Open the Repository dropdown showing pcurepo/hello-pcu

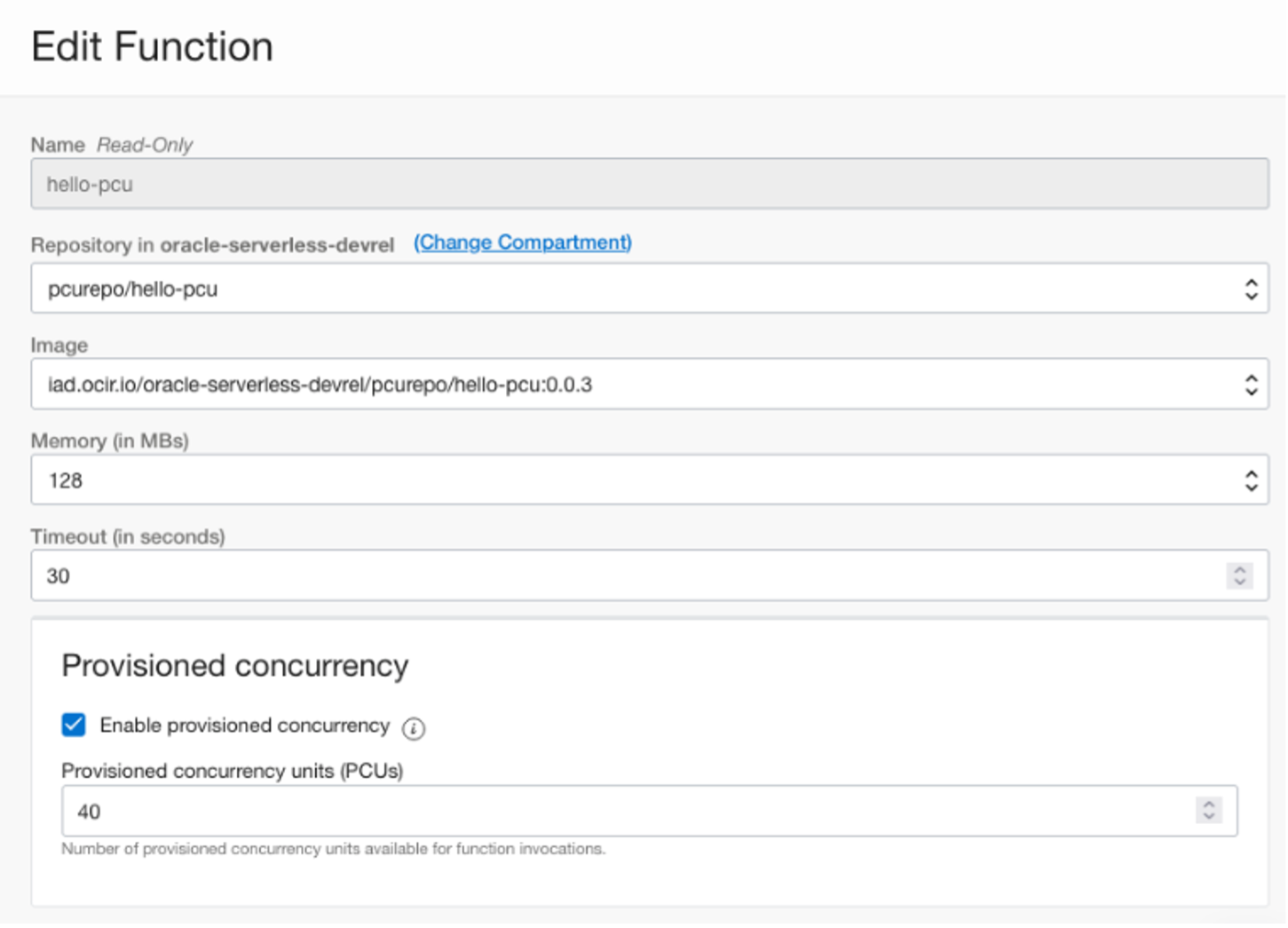click(621, 288)
